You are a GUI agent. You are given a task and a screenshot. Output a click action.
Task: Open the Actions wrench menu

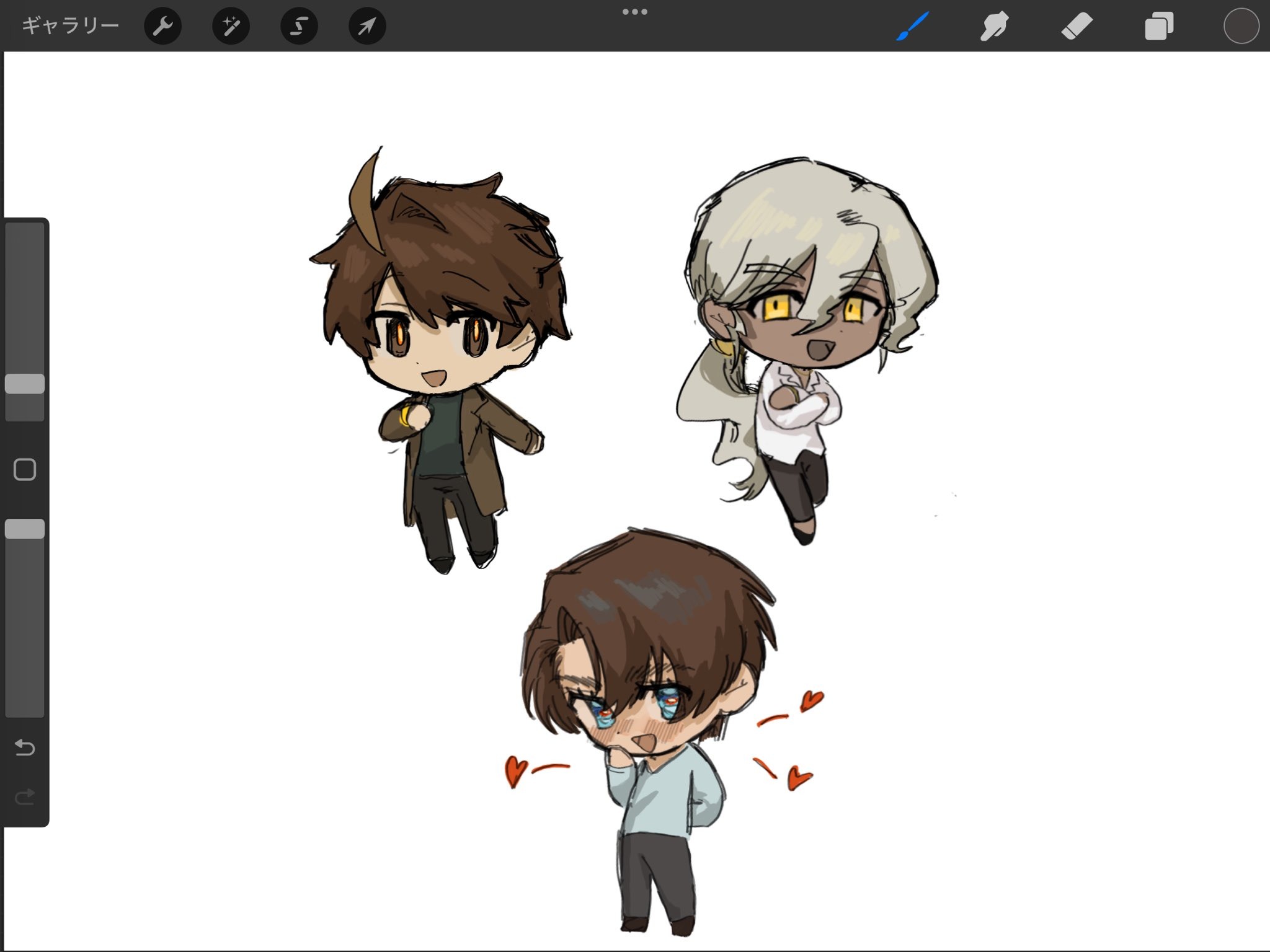[162, 26]
